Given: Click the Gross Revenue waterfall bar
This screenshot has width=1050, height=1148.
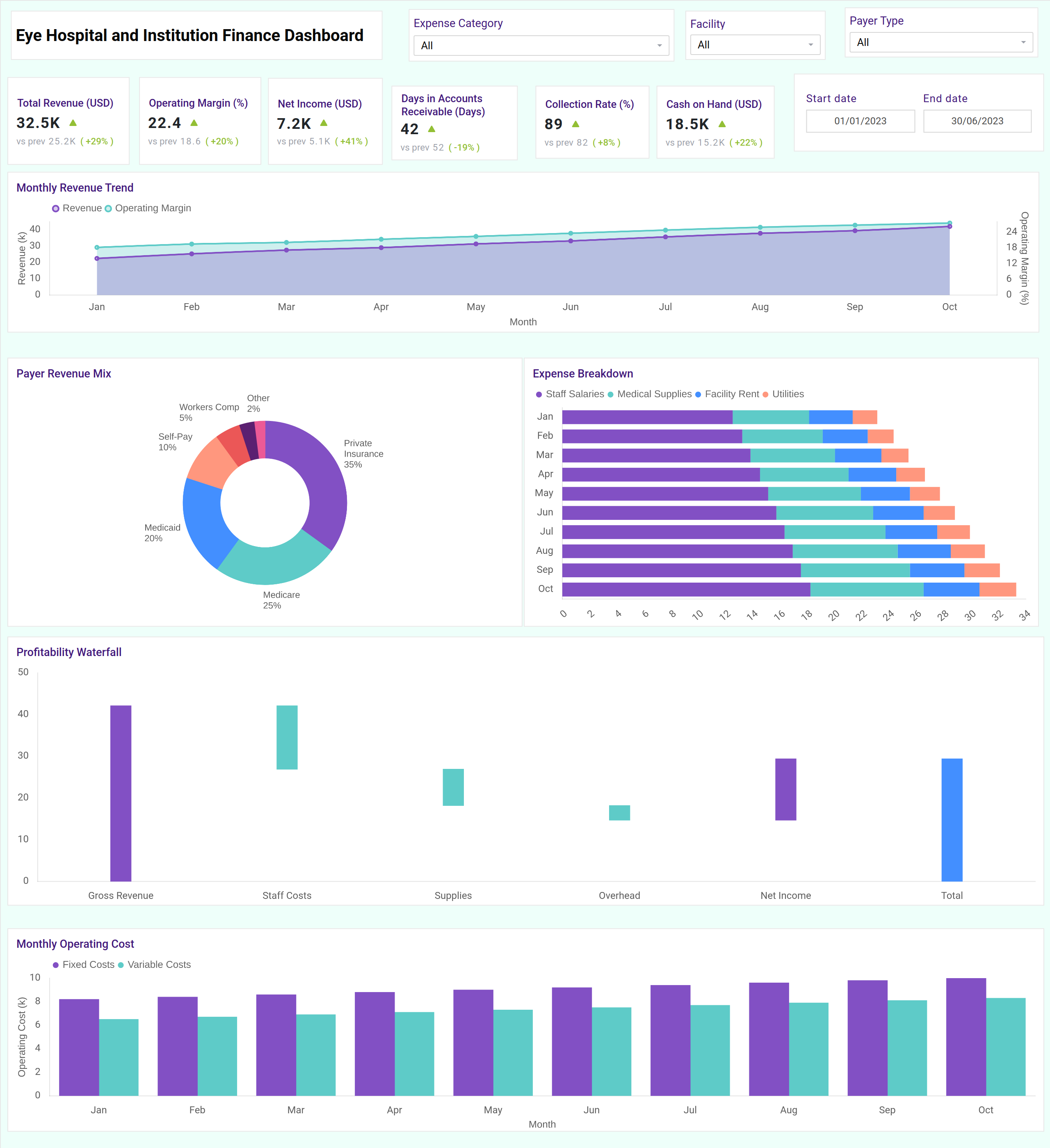Looking at the screenshot, I should [x=121, y=793].
